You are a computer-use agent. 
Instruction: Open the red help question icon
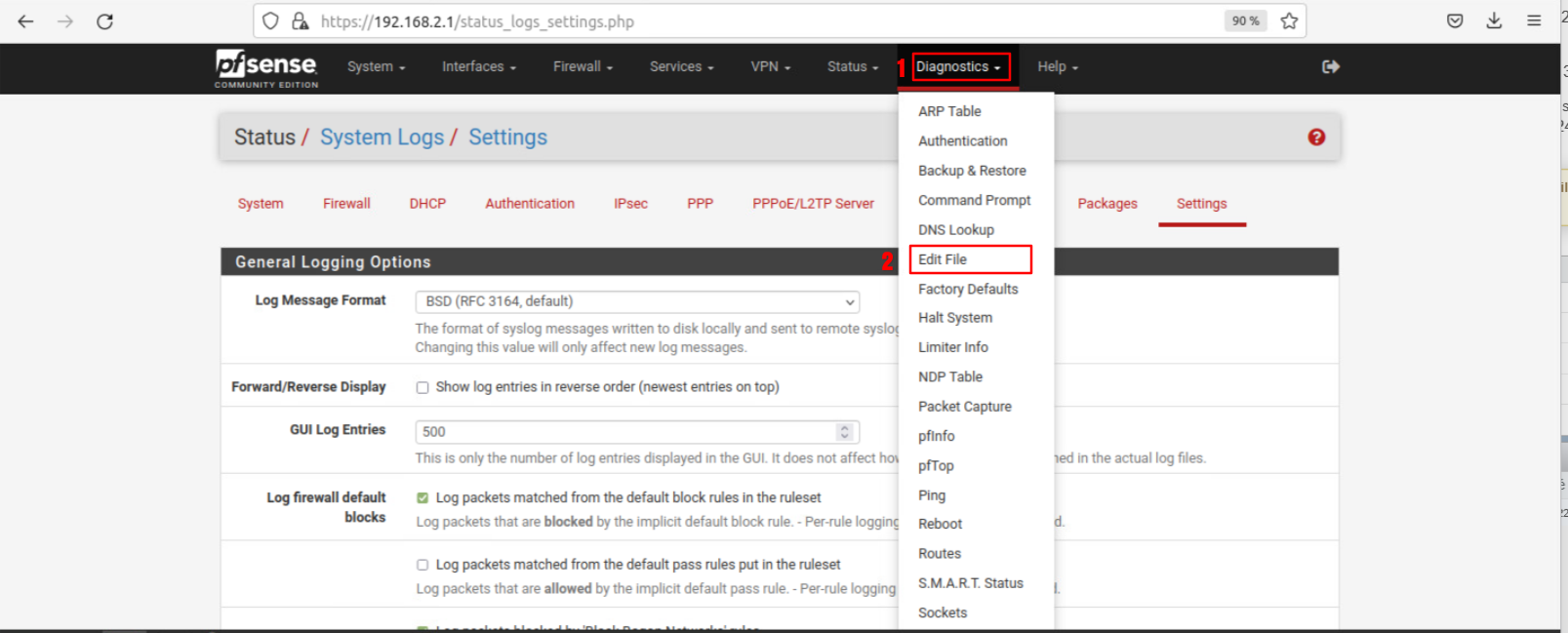1316,138
